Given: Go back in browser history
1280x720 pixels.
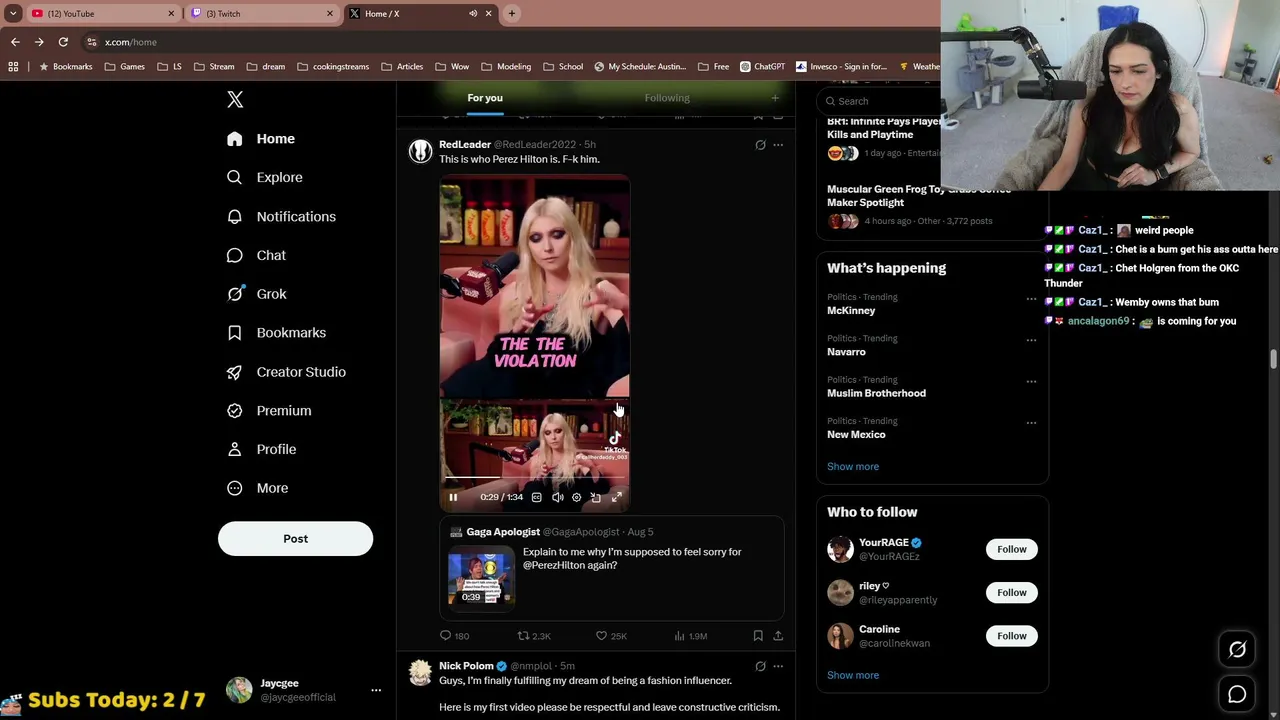Looking at the screenshot, I should click(15, 42).
